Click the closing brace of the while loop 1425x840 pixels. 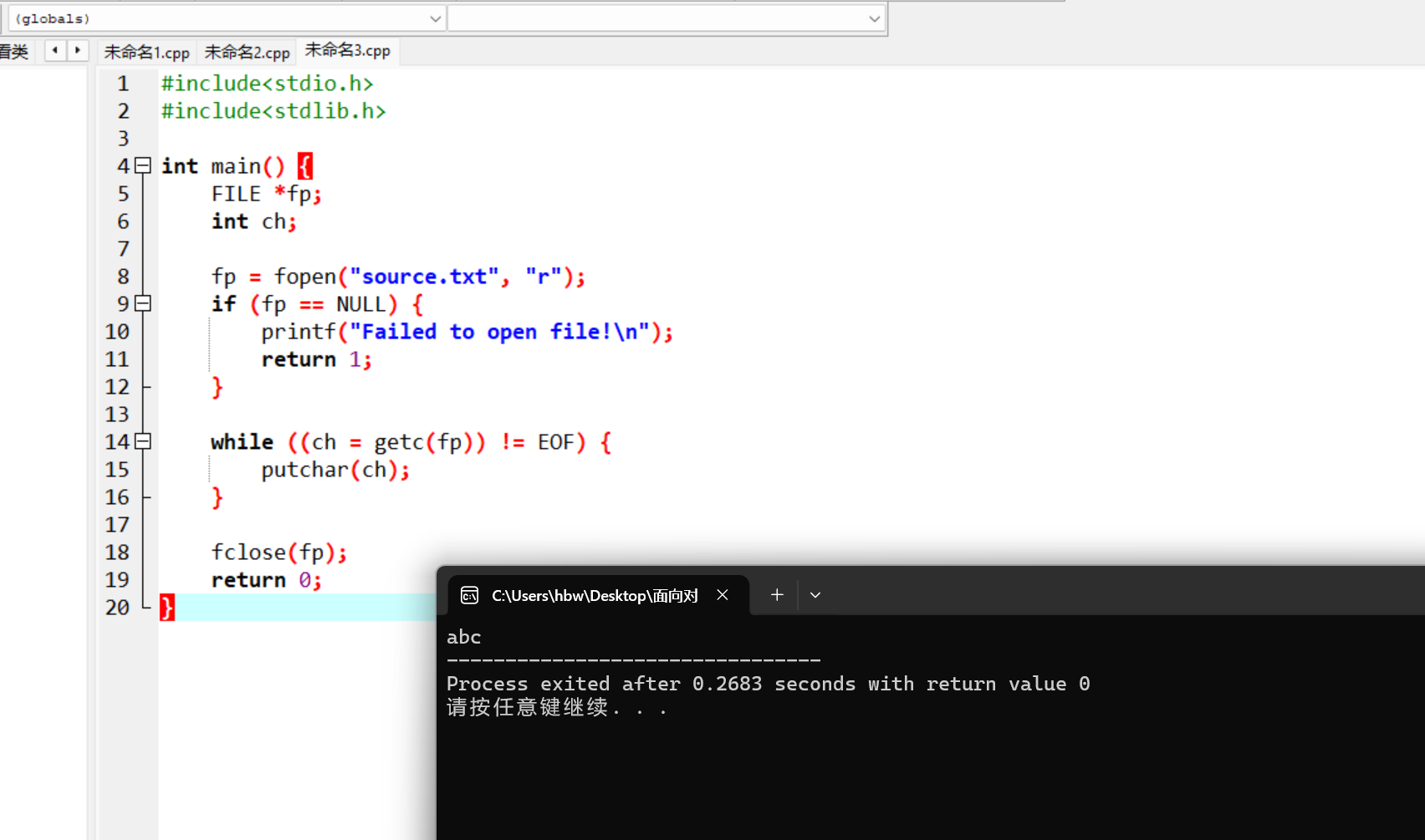click(217, 497)
